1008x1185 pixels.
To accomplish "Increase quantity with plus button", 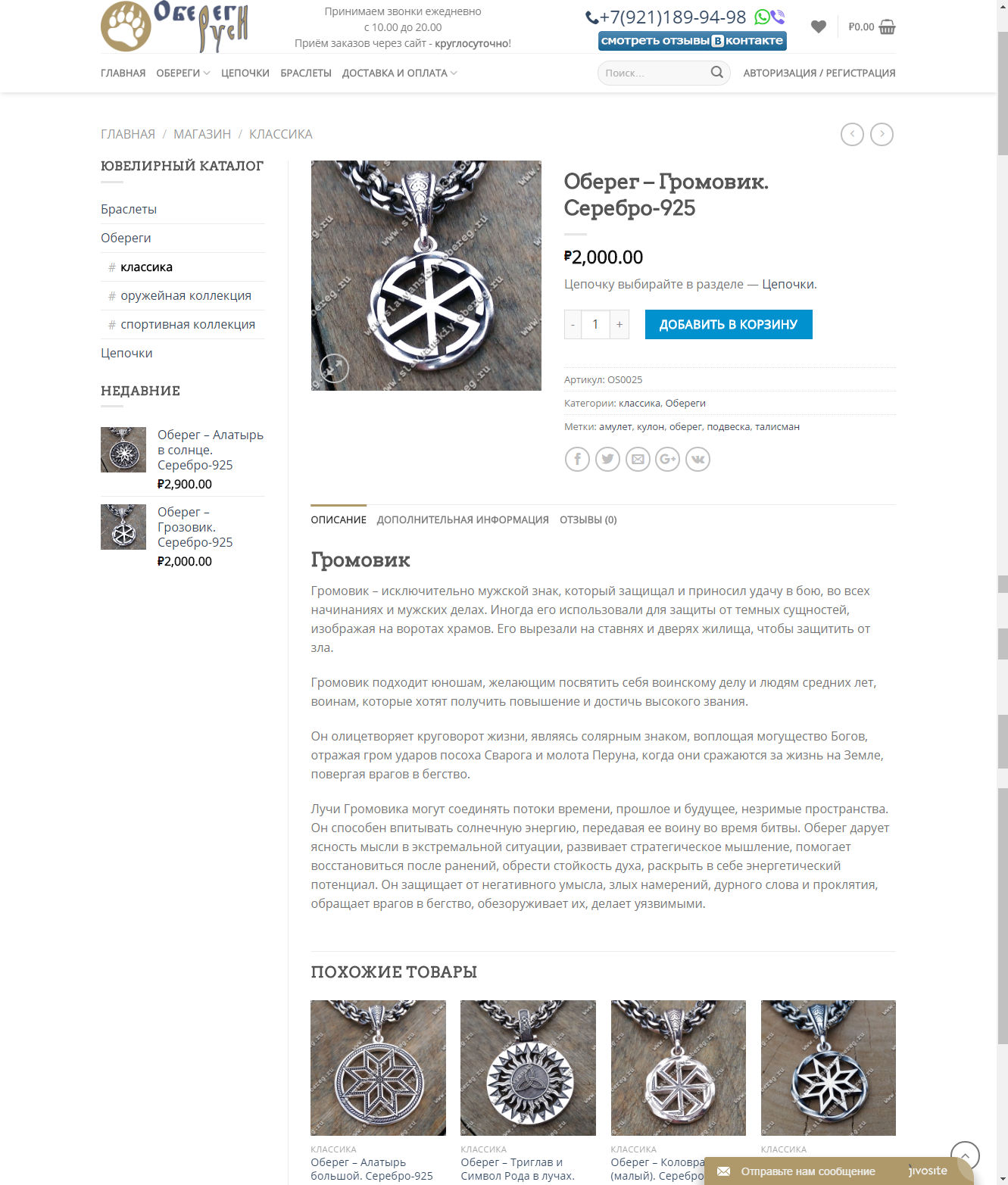I will click(619, 324).
